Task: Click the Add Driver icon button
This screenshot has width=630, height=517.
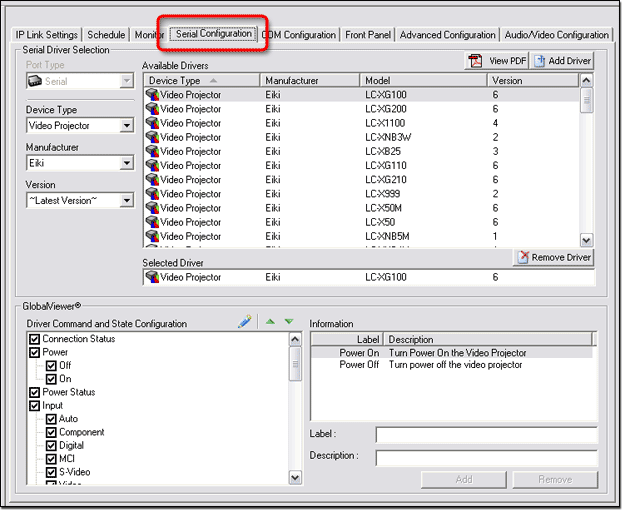Action: (564, 61)
